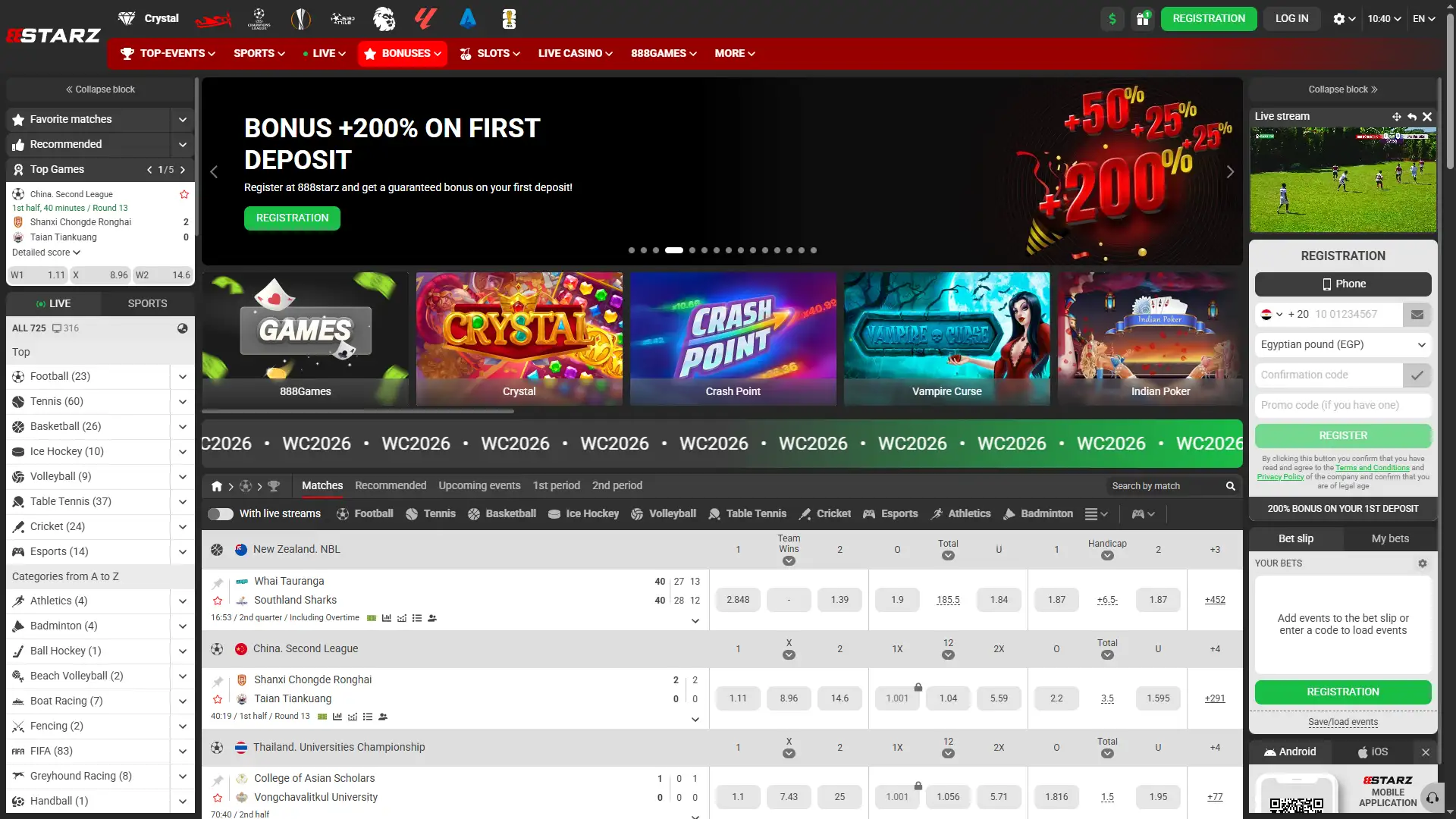The image size is (1456, 819).
Task: Show Whai Tauranga match field view icon
Action: coord(372,618)
